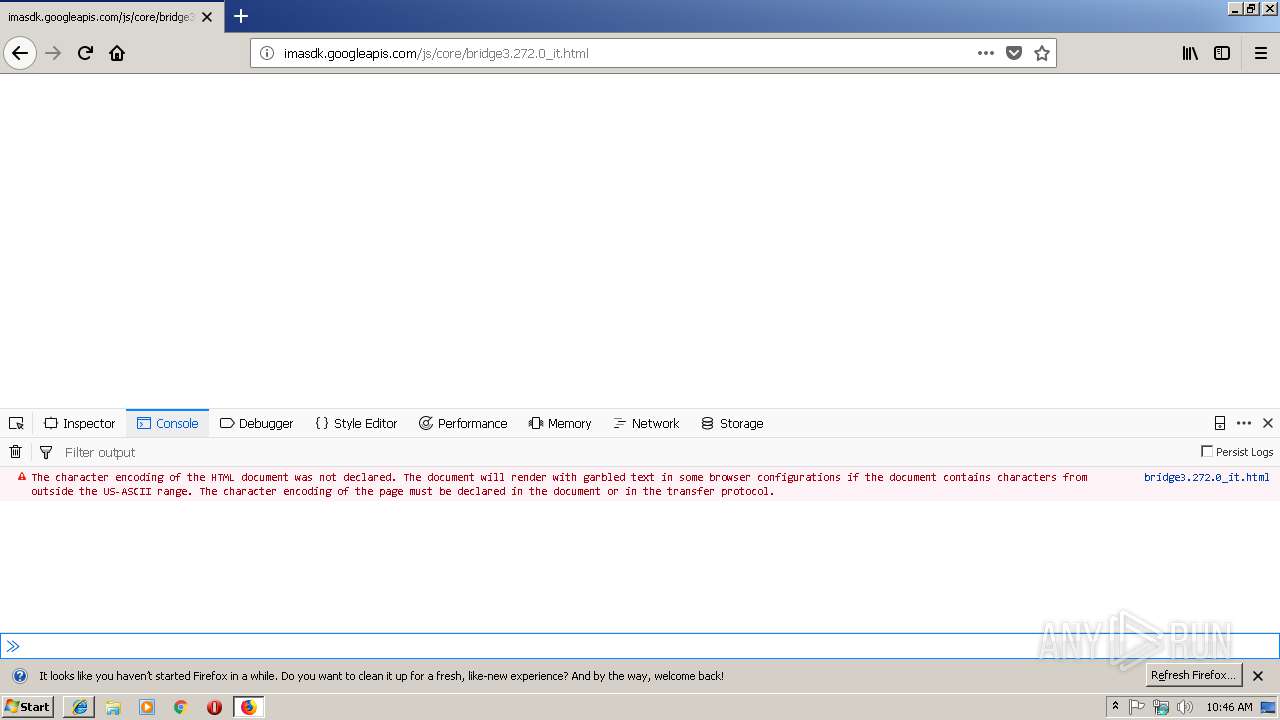Select the character encoding error message
The image size is (1280, 720).
tap(559, 484)
